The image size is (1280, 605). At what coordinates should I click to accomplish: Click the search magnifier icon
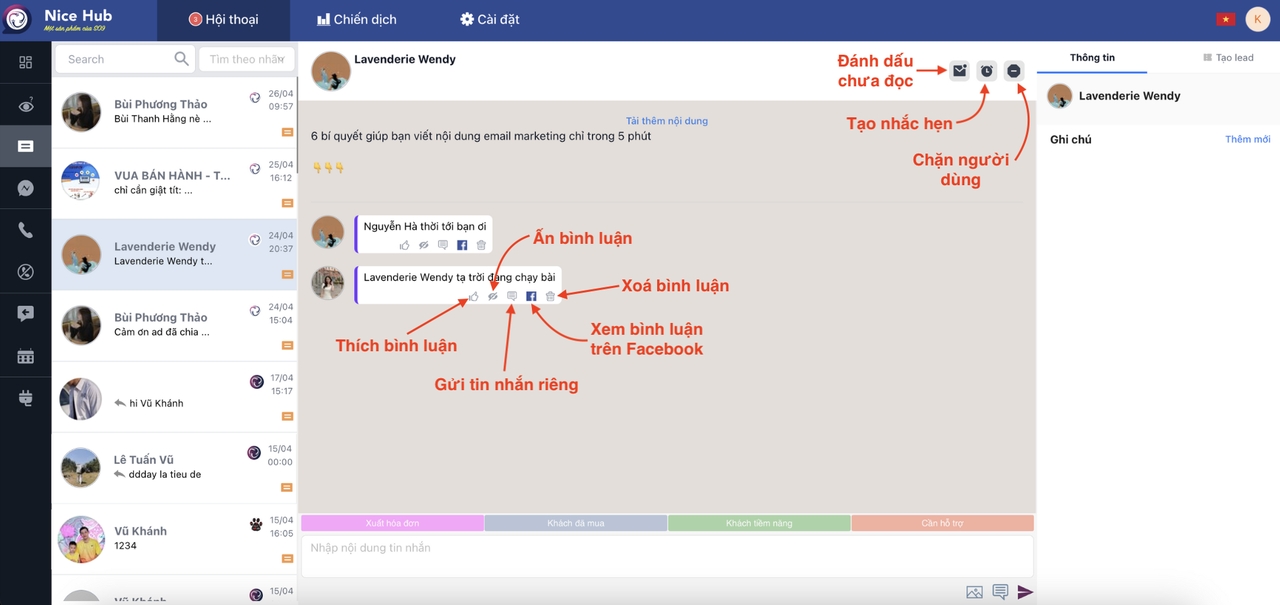click(181, 59)
